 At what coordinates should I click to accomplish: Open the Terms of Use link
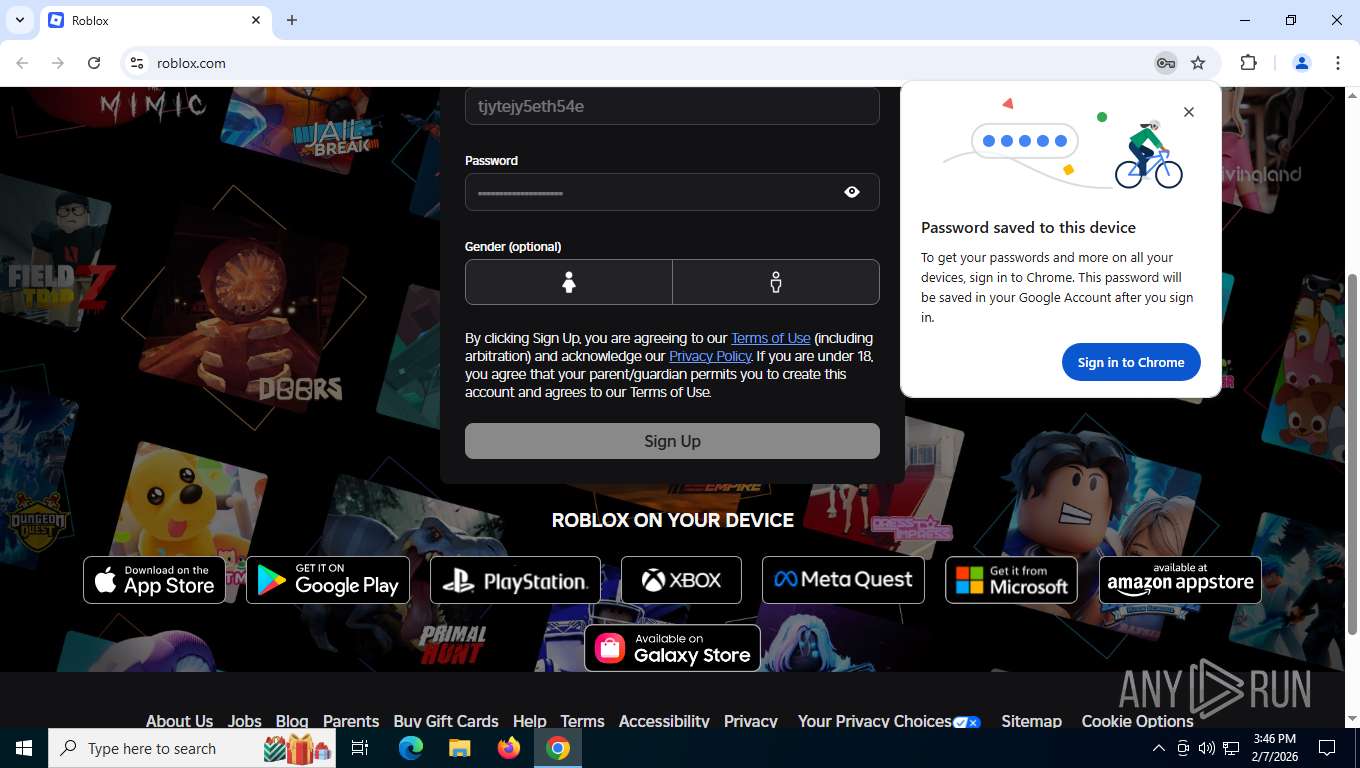click(770, 338)
